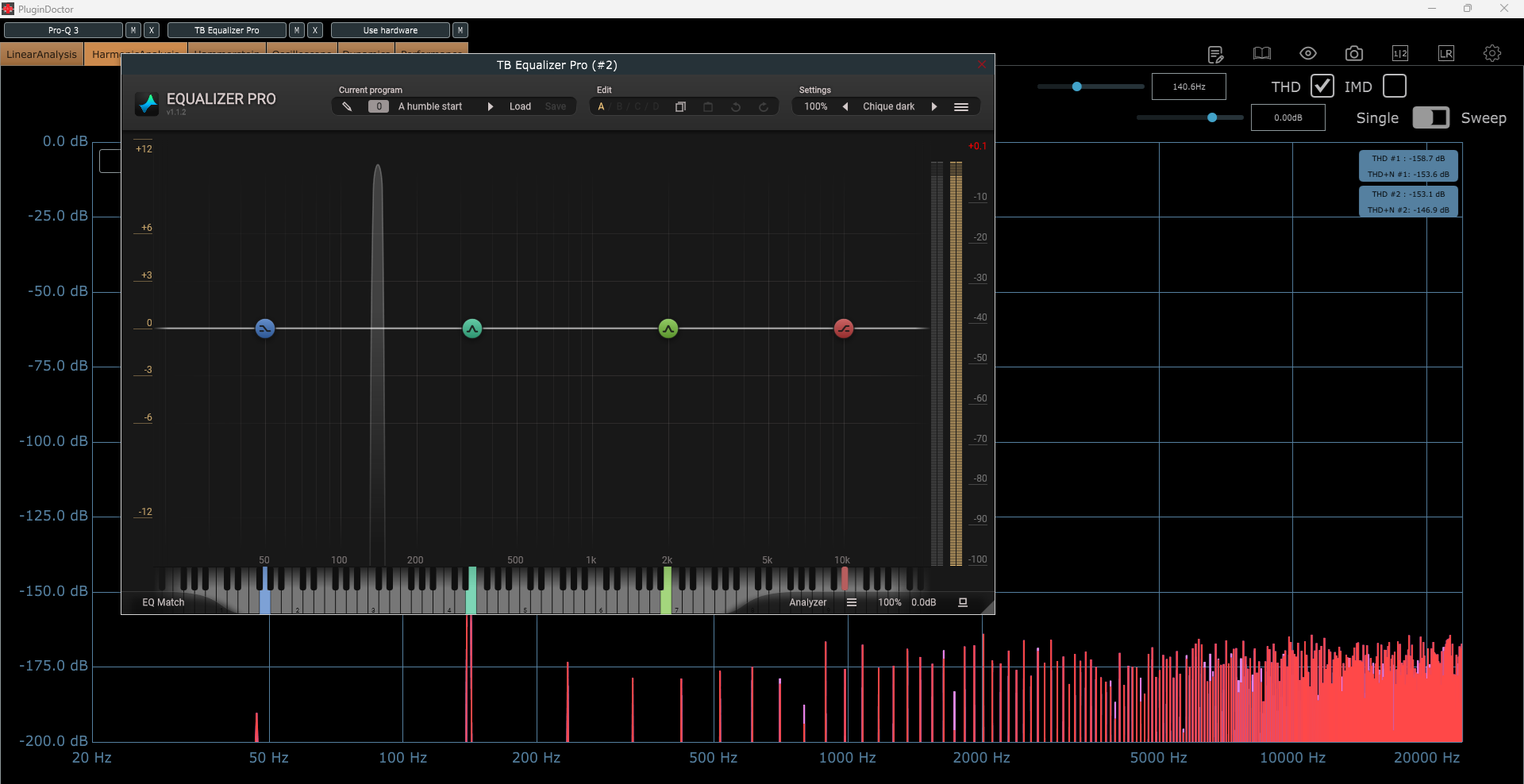Toggle the Single/Sweep switch

click(1431, 117)
